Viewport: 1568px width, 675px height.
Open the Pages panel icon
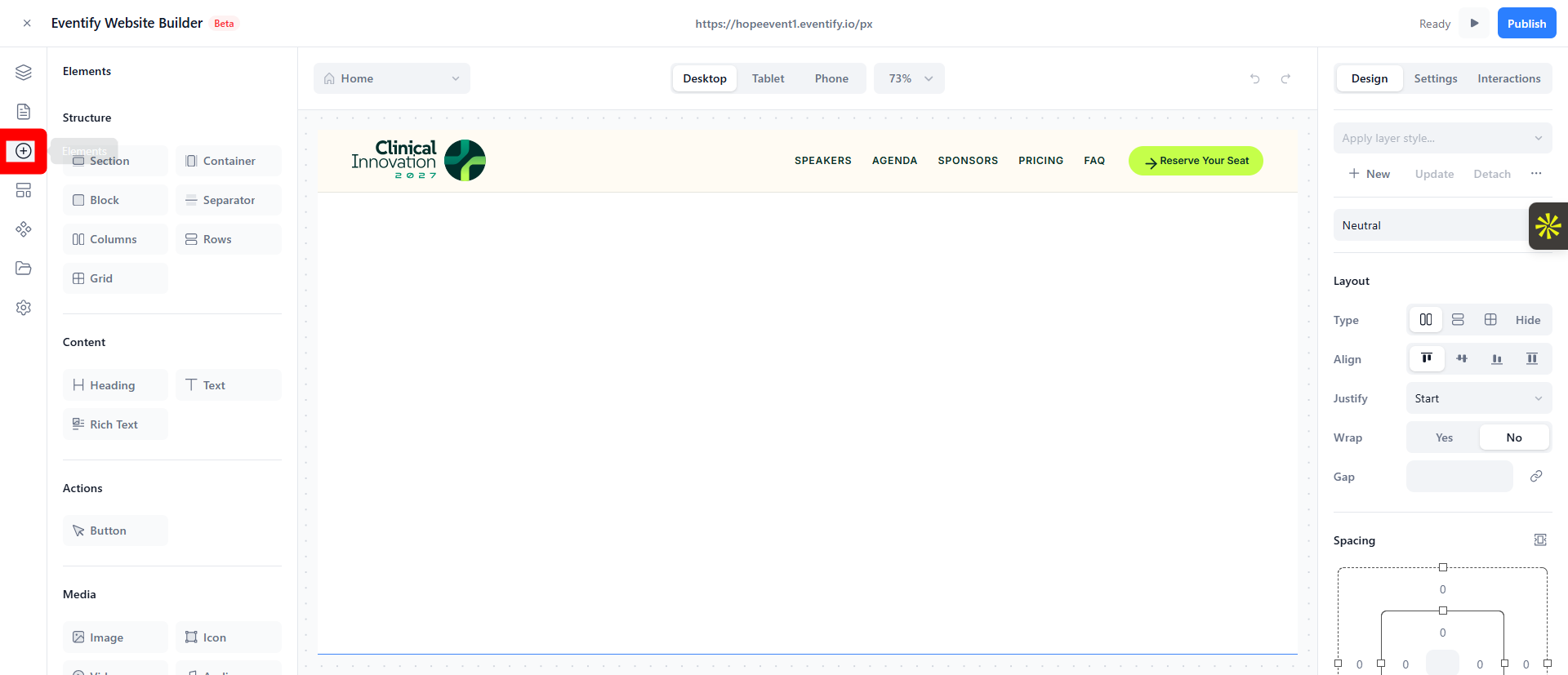(x=24, y=112)
